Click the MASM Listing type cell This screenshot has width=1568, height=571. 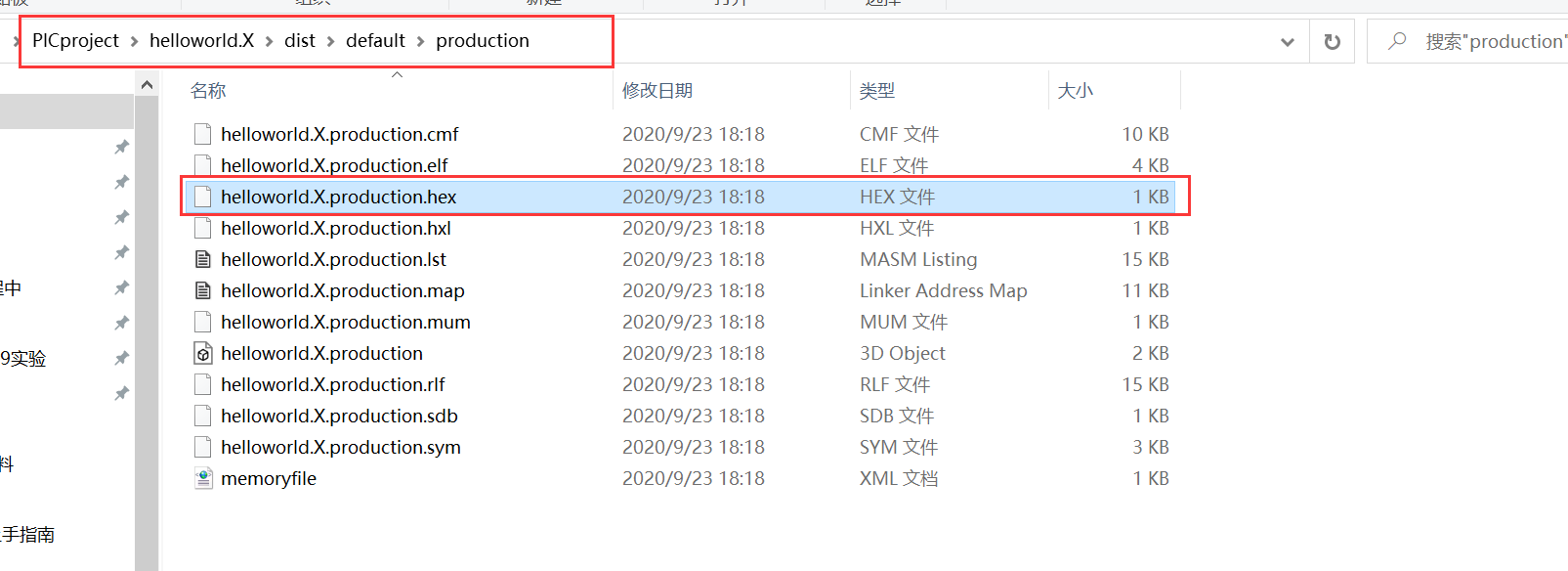click(x=918, y=259)
